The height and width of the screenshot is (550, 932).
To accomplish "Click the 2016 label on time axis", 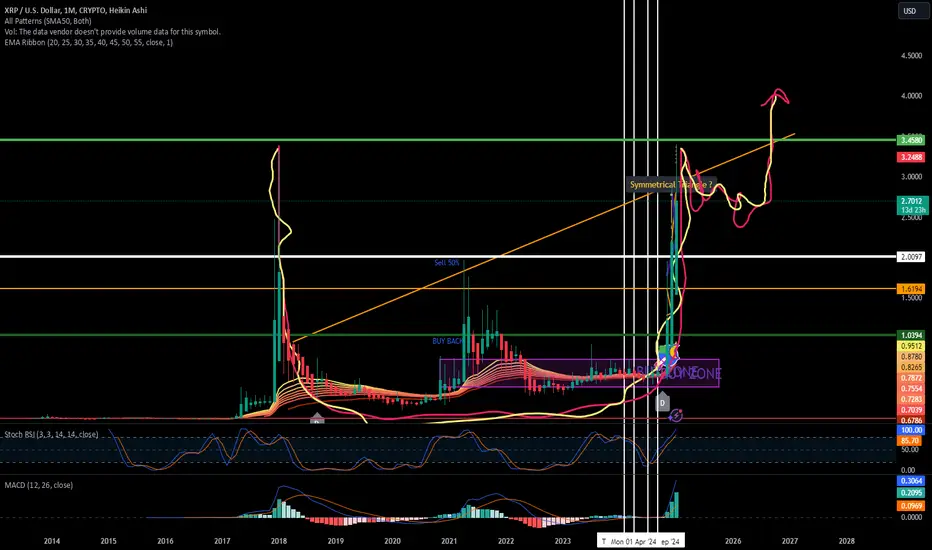I will [165, 541].
